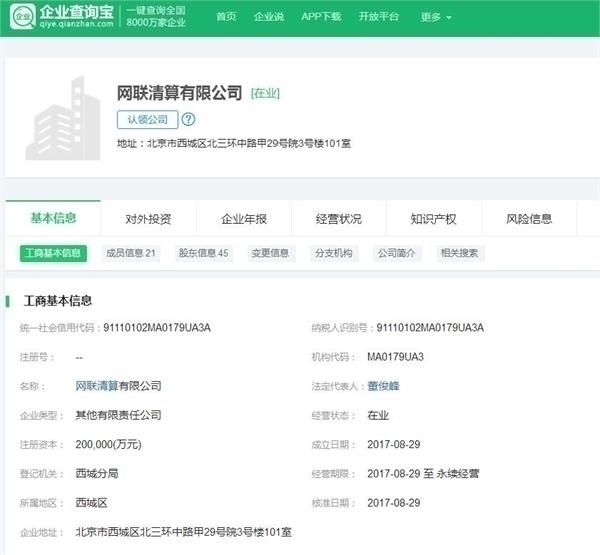Click 经营状态 value 在业
The height and width of the screenshot is (555, 600).
click(378, 415)
